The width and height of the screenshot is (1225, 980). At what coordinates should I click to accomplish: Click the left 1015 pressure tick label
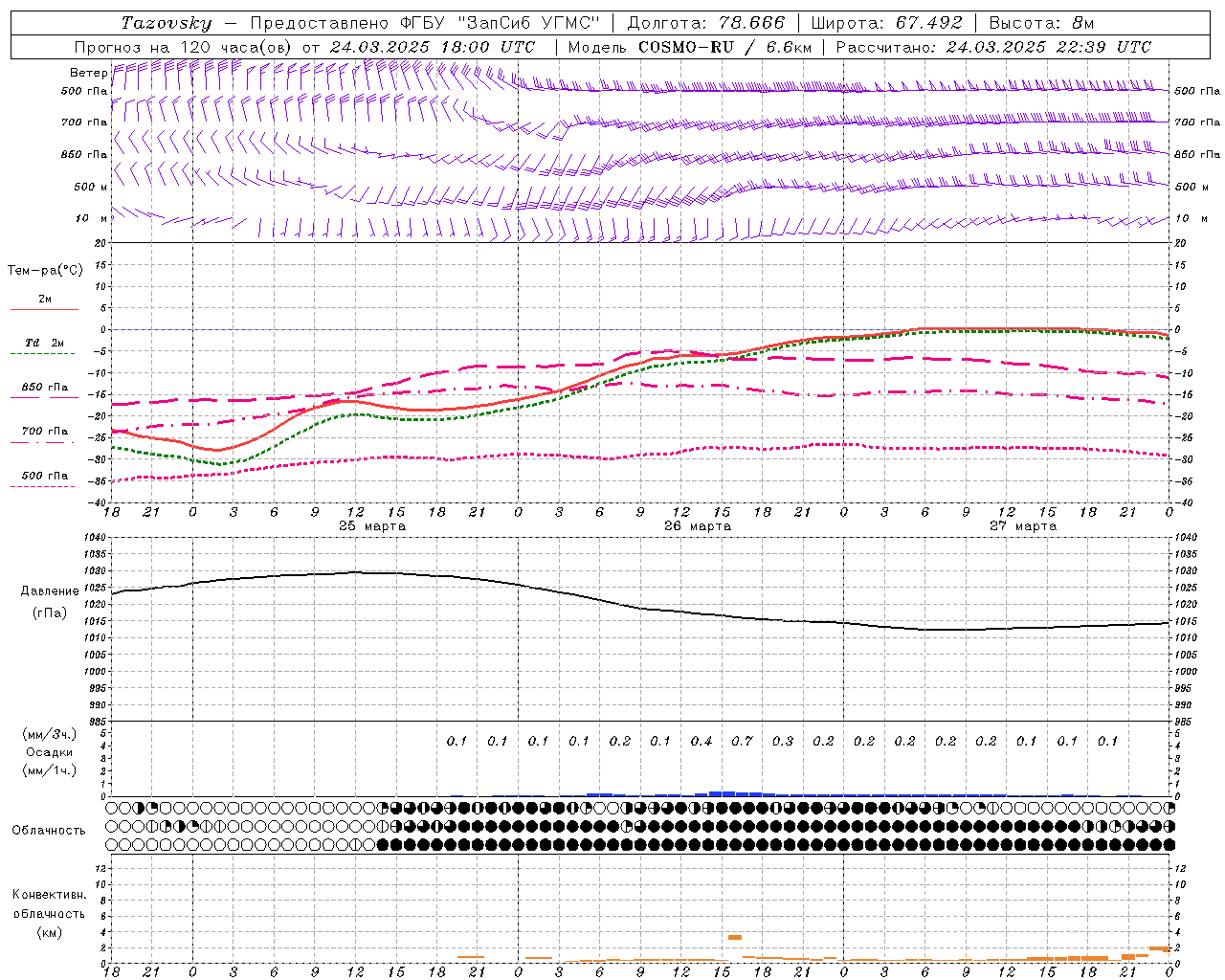coord(95,621)
